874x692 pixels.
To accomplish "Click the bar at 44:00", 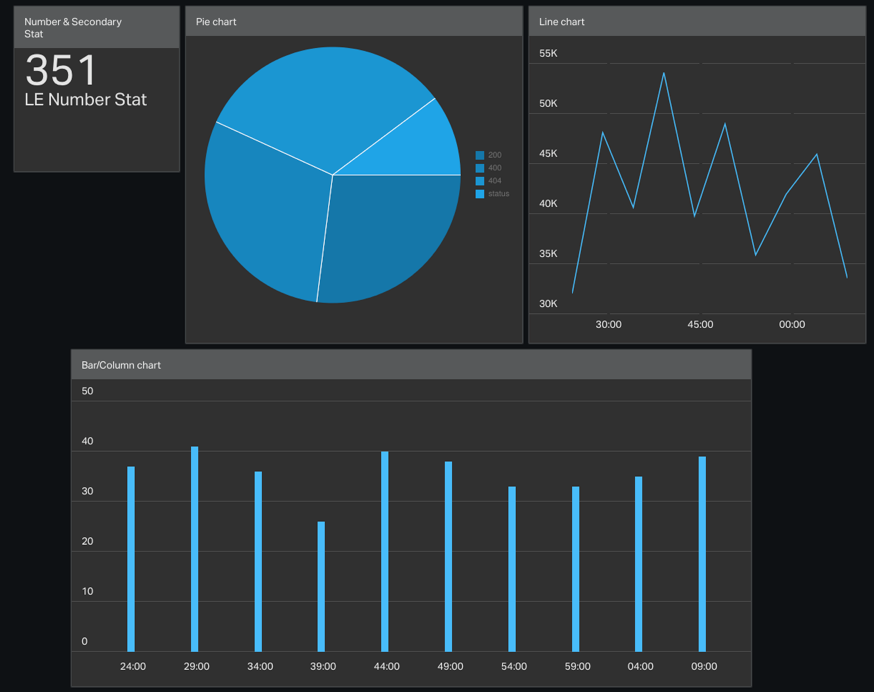I will pyautogui.click(x=385, y=551).
